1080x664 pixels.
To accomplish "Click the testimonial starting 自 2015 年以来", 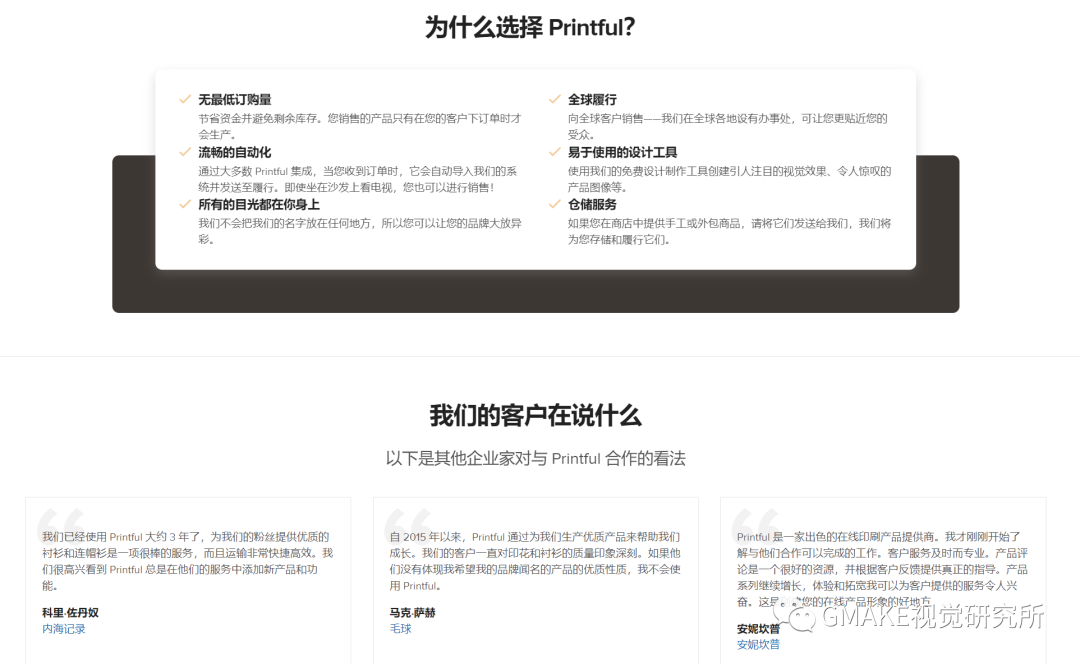I will [x=535, y=561].
